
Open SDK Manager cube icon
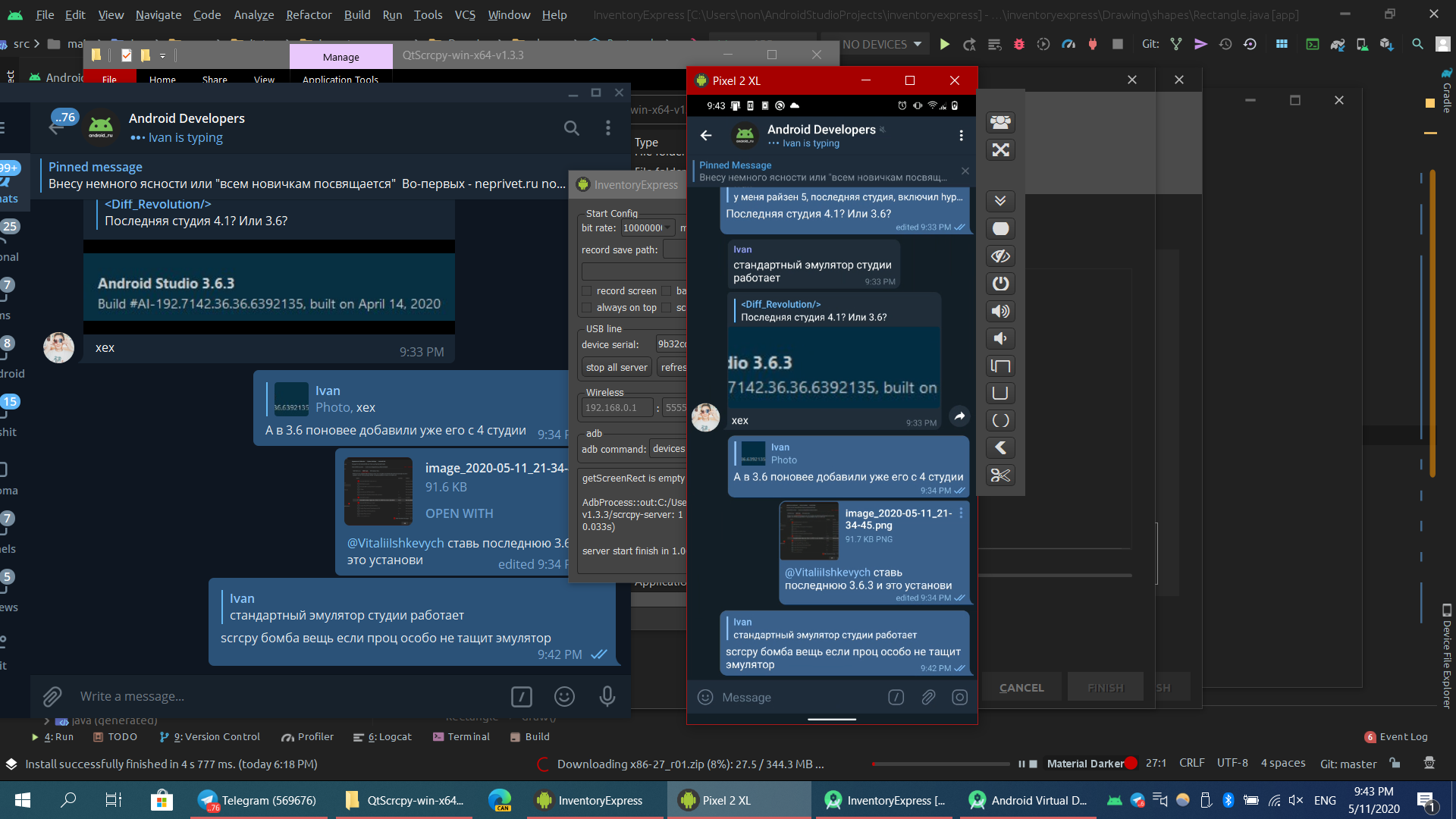coord(1387,45)
